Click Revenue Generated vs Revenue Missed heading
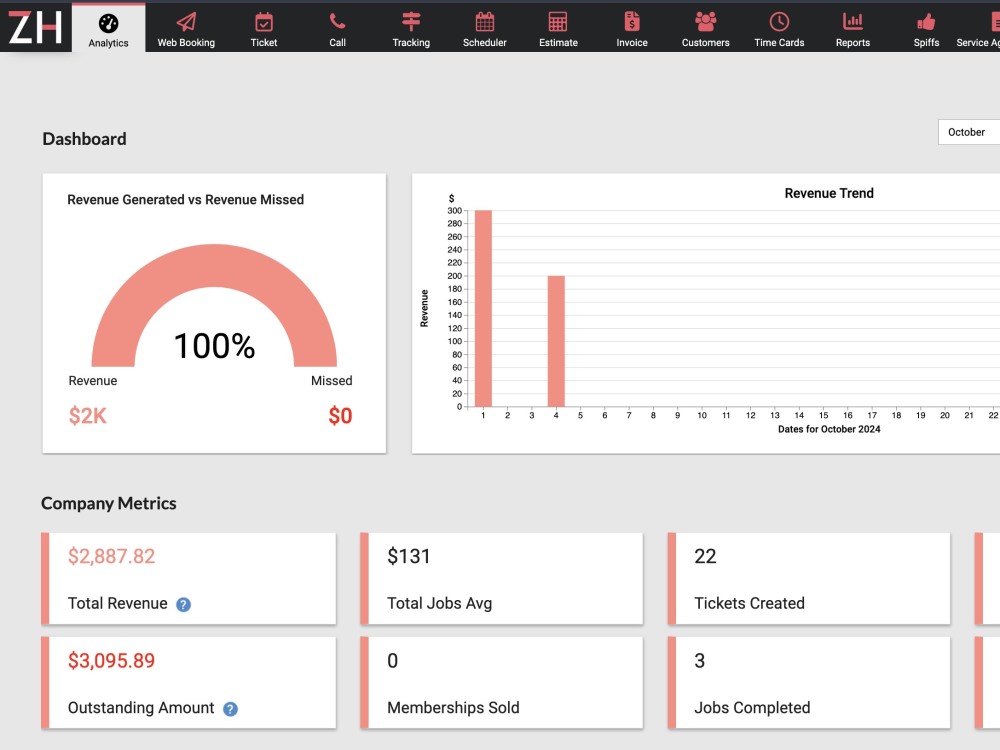 coord(186,200)
